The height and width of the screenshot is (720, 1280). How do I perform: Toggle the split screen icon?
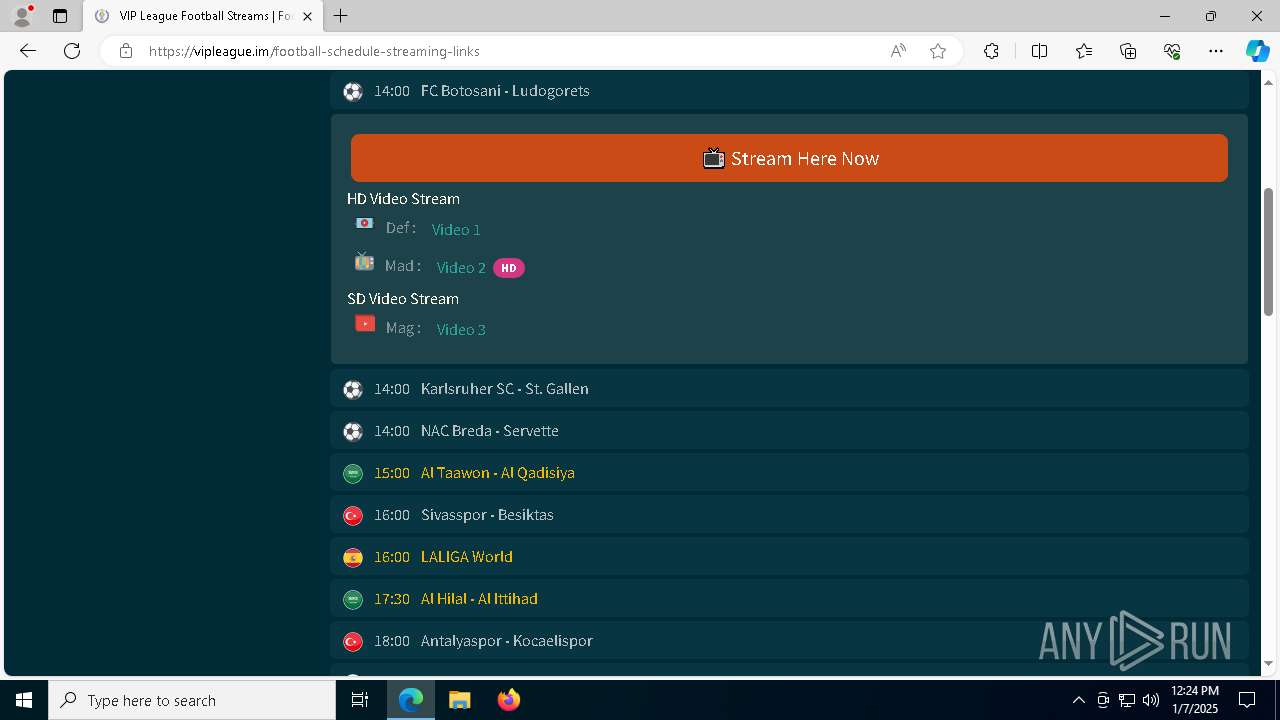tap(1039, 51)
